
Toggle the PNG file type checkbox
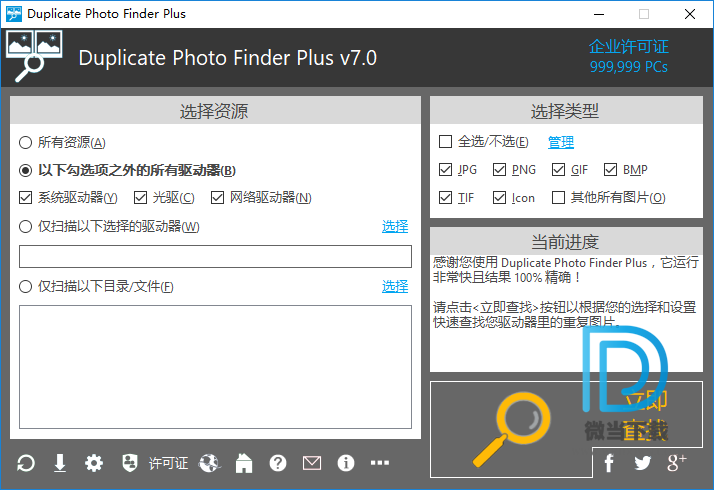pos(500,170)
